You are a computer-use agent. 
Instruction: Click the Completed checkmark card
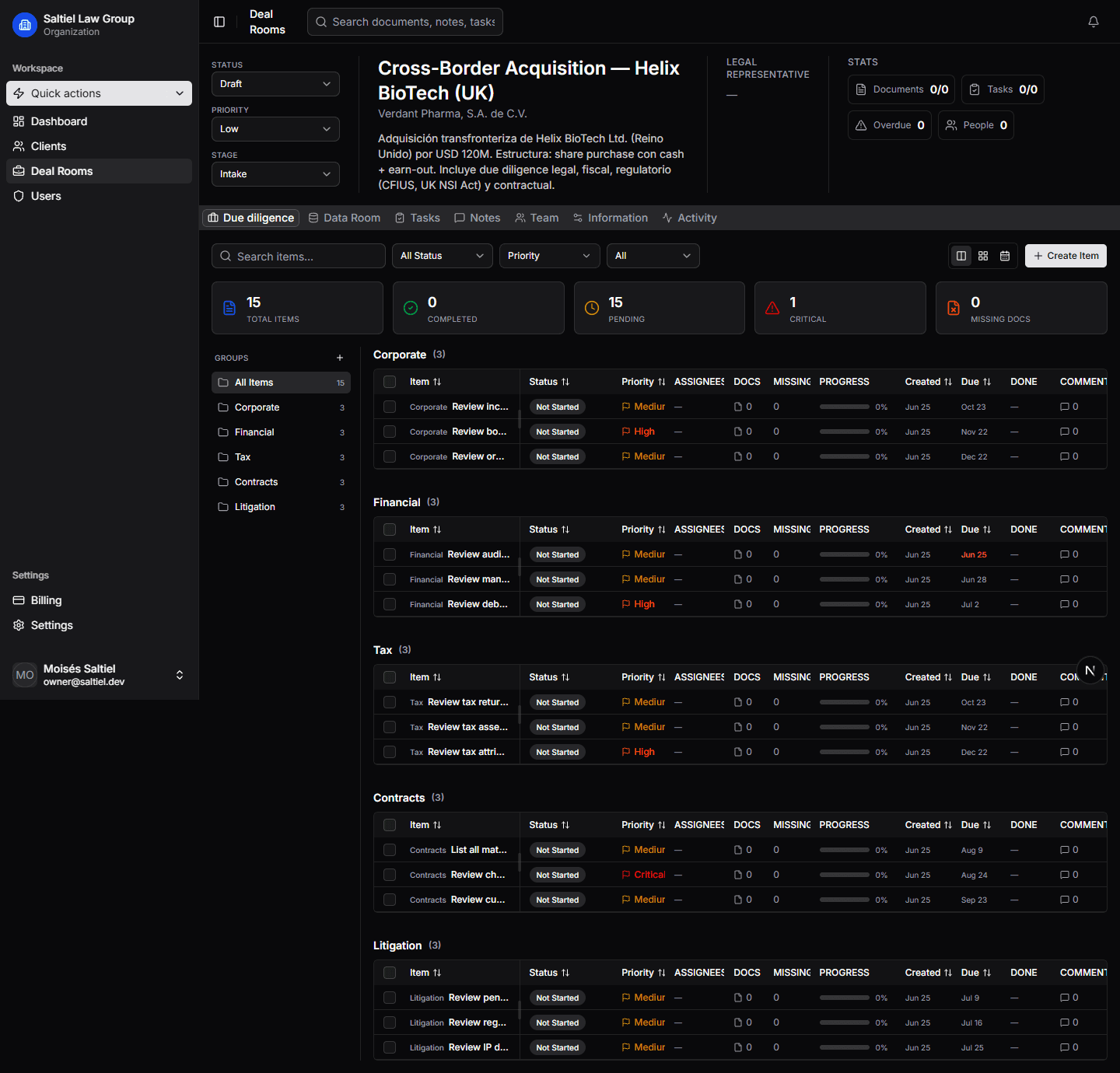pos(478,308)
